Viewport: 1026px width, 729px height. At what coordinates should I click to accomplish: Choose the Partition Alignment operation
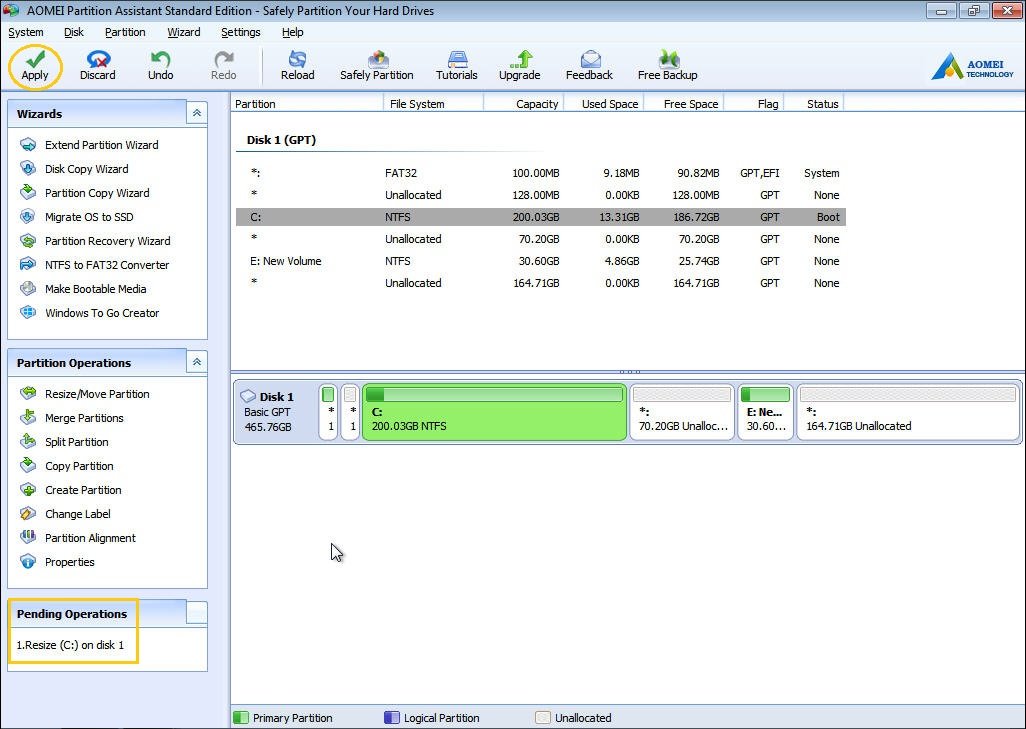pyautogui.click(x=78, y=538)
